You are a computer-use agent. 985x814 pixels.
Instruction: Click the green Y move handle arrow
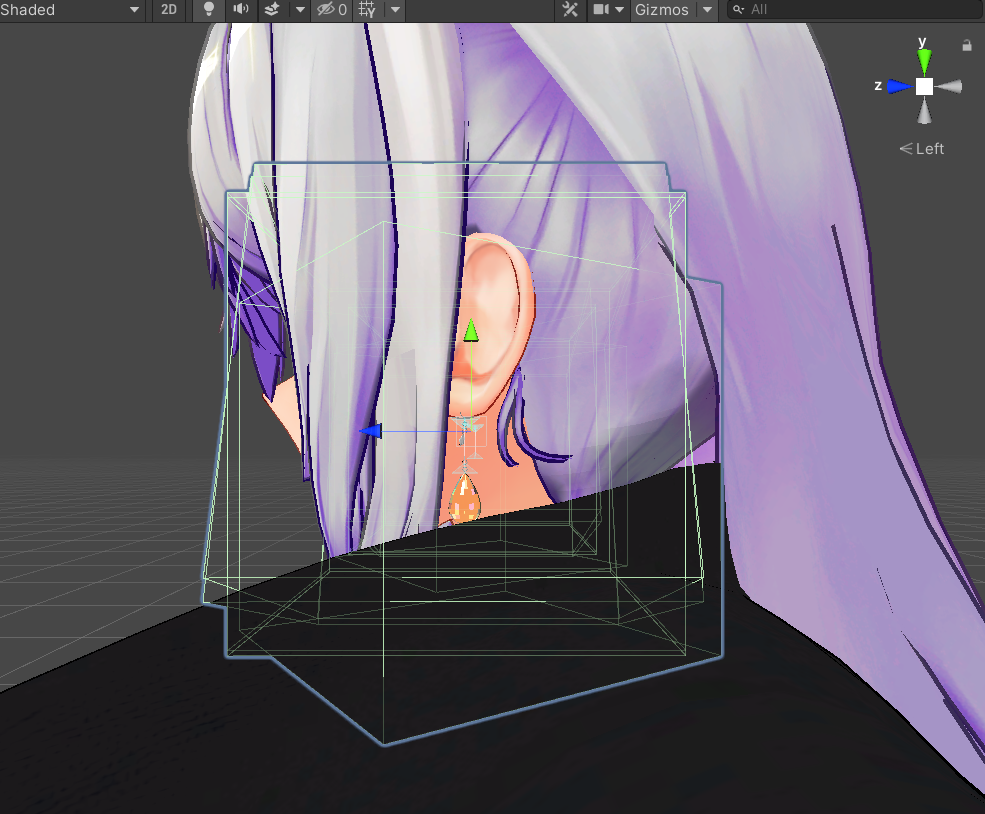coord(471,330)
